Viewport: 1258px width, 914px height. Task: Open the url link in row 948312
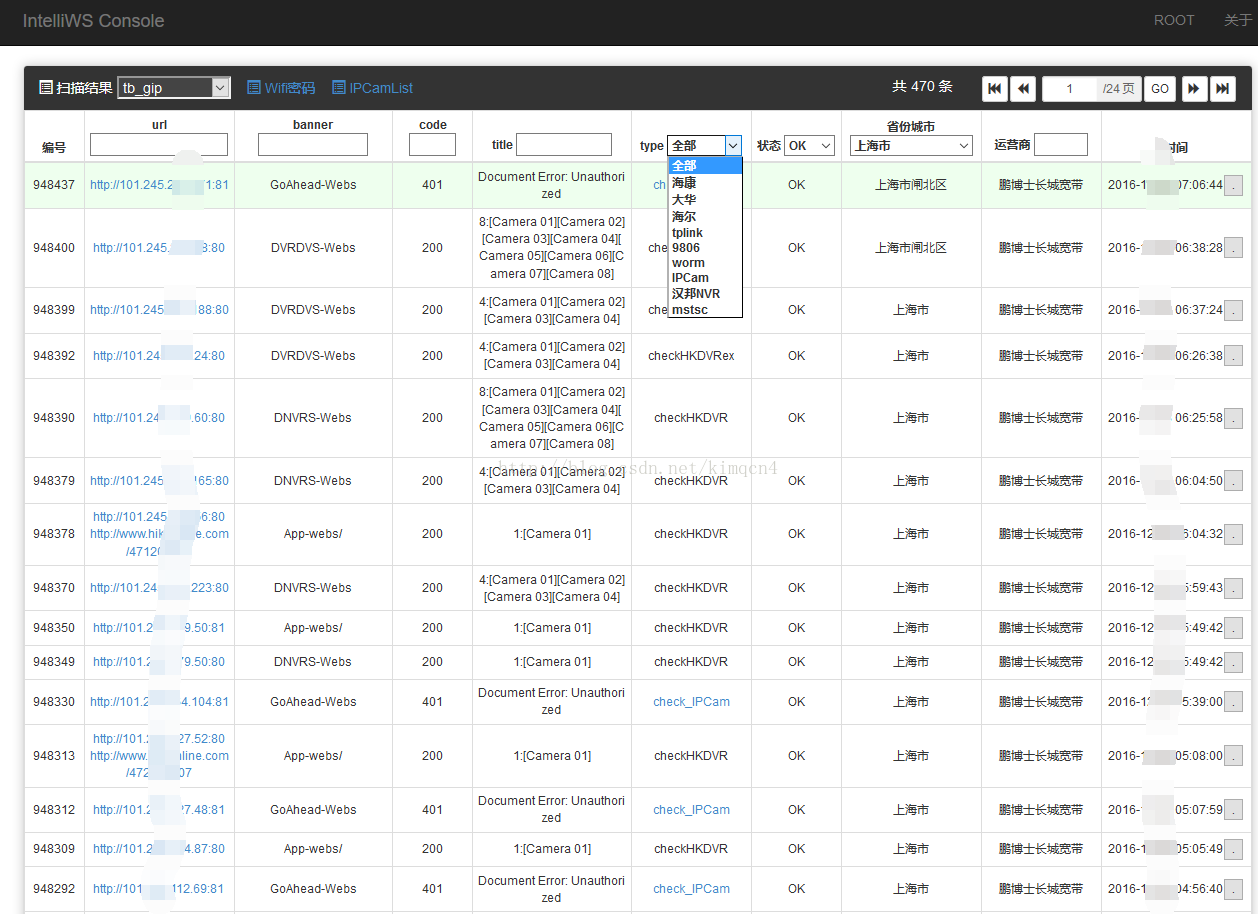pos(159,810)
